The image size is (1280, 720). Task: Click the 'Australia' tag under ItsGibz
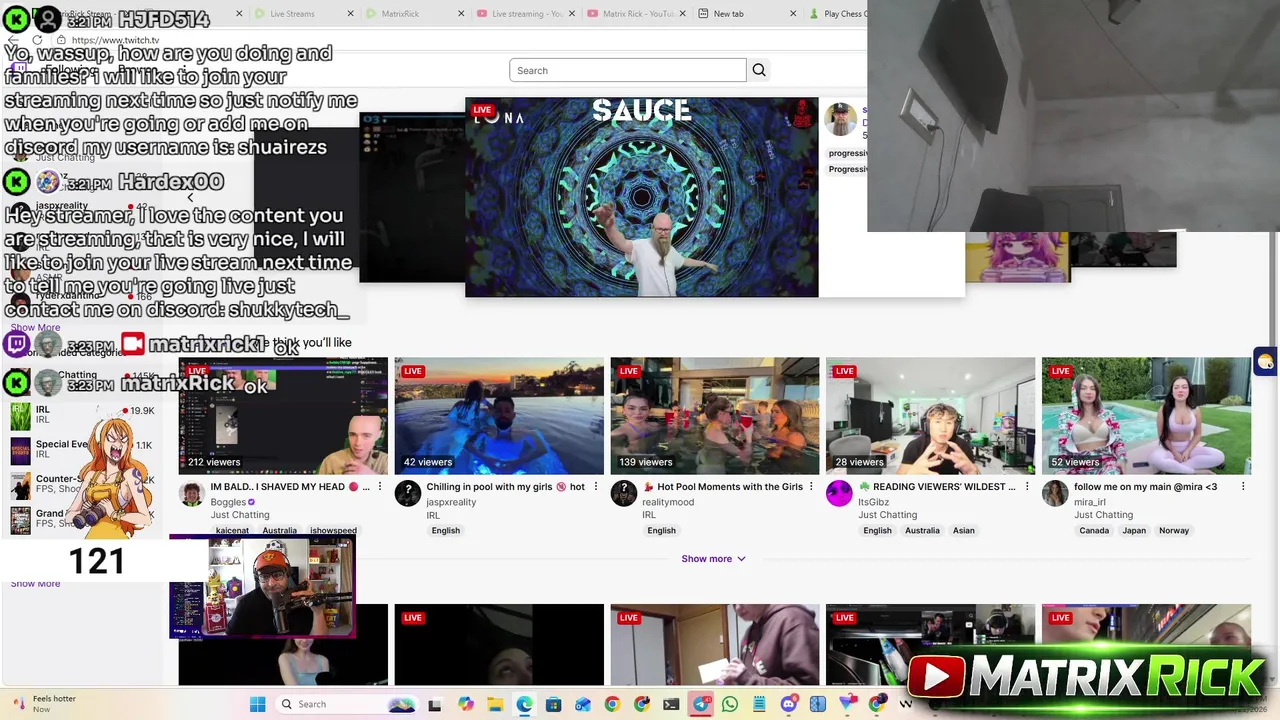pos(922,531)
